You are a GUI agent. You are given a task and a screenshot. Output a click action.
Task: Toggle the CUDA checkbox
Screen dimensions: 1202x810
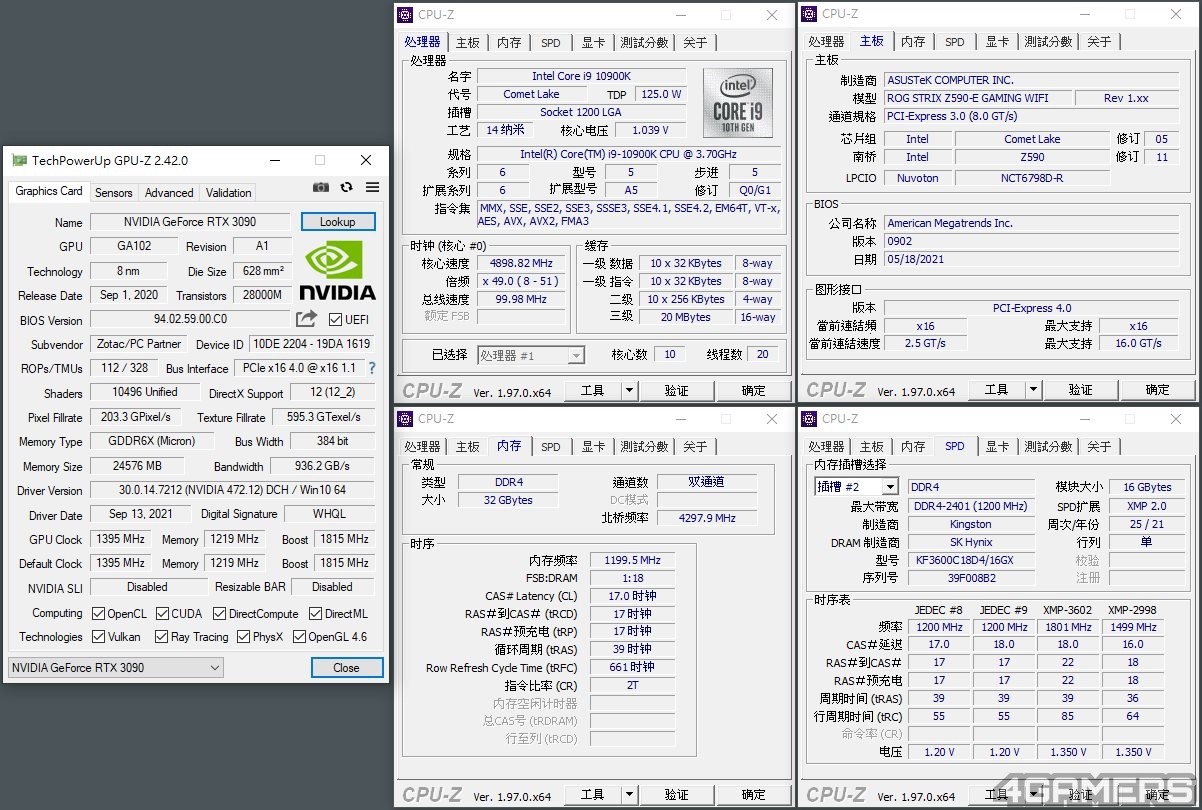[162, 614]
